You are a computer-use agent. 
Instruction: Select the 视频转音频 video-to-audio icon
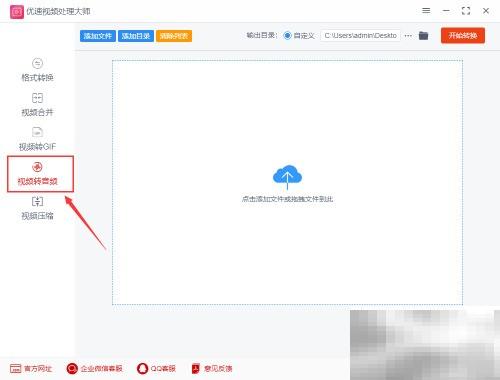pyautogui.click(x=37, y=167)
